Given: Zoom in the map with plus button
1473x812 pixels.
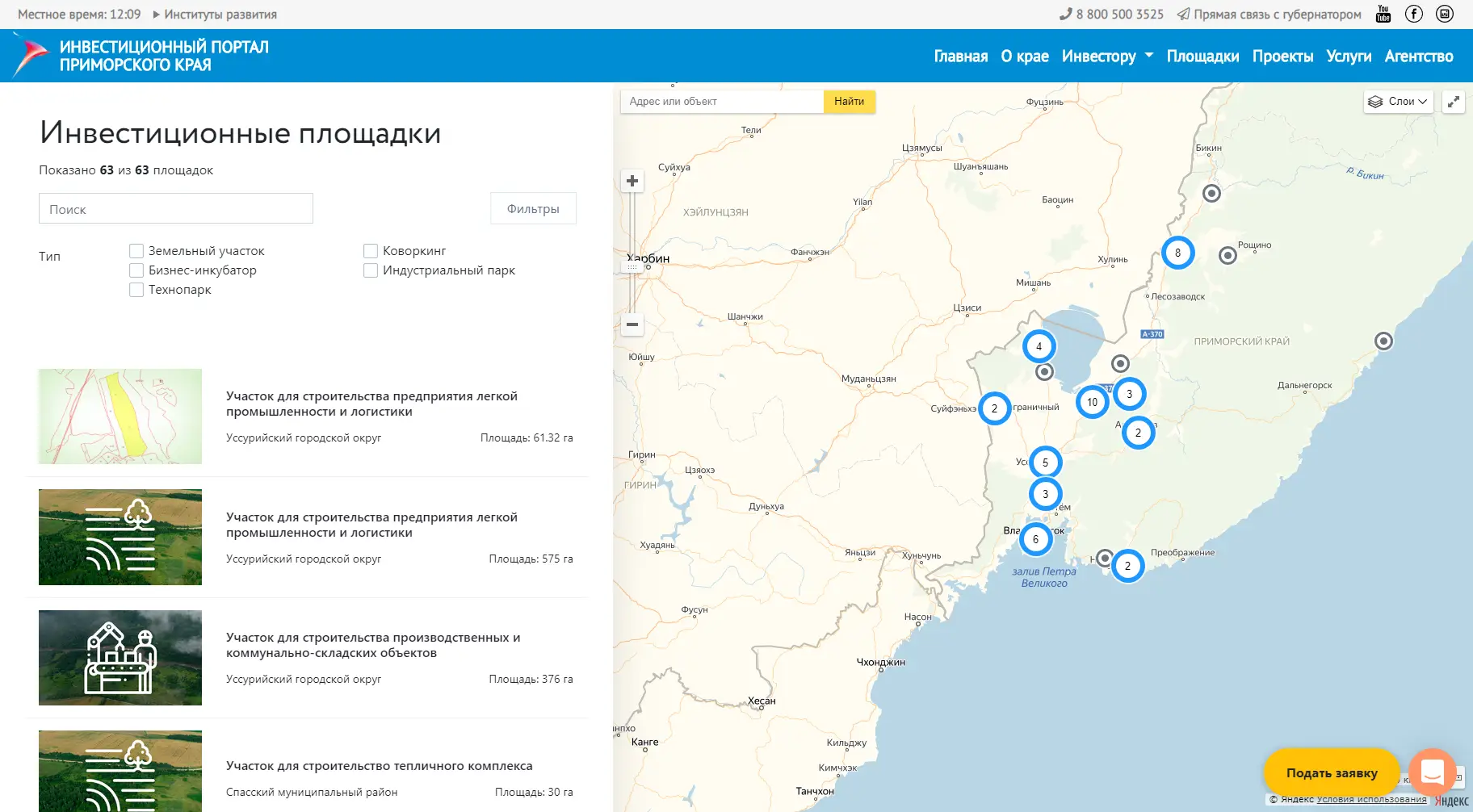Looking at the screenshot, I should tap(632, 181).
